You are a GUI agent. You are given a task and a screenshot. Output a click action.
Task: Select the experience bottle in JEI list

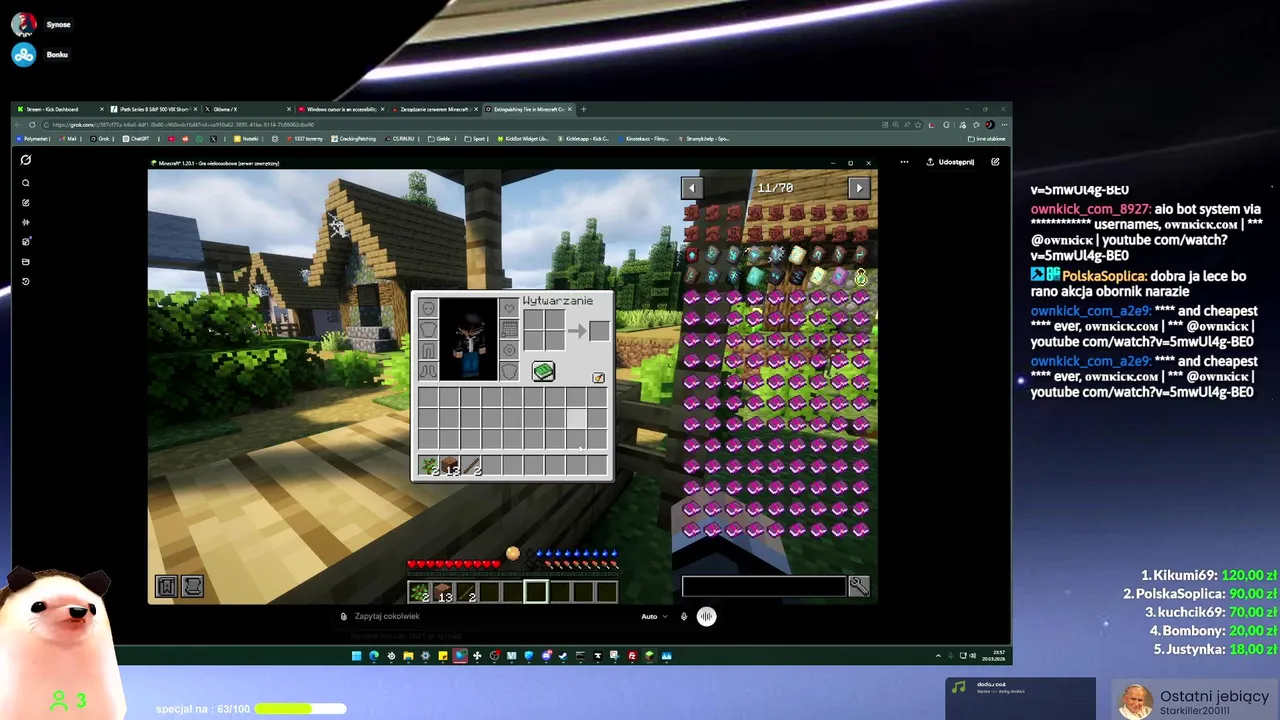(861, 277)
